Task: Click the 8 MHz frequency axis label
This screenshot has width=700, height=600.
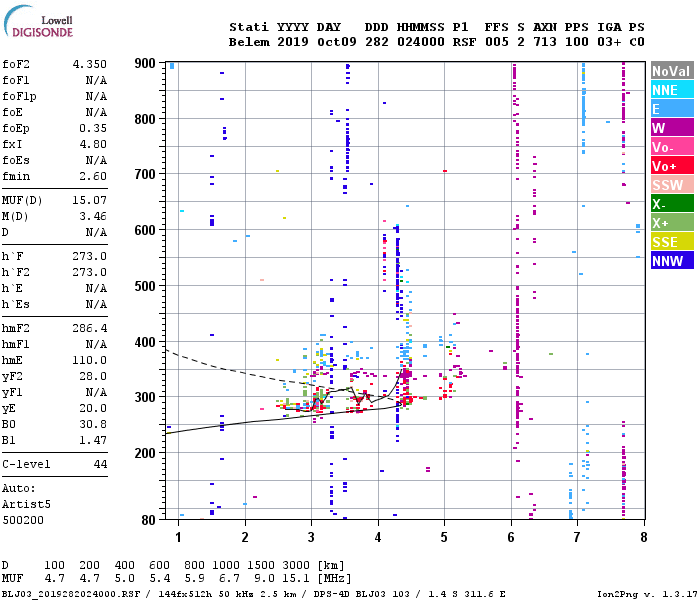Action: (644, 537)
